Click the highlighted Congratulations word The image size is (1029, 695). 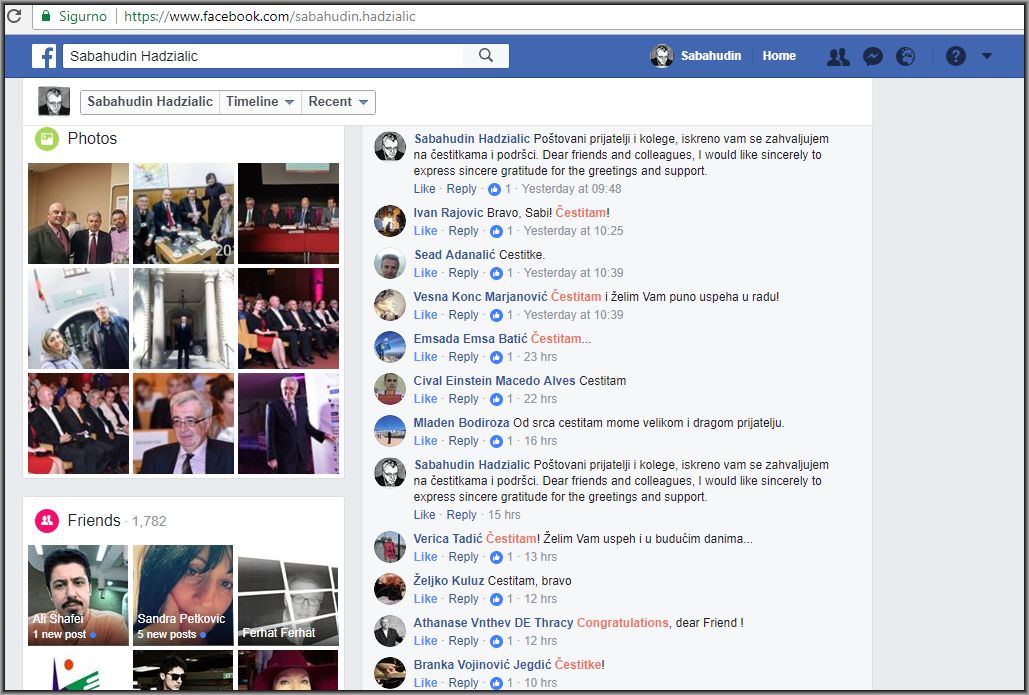pos(622,623)
